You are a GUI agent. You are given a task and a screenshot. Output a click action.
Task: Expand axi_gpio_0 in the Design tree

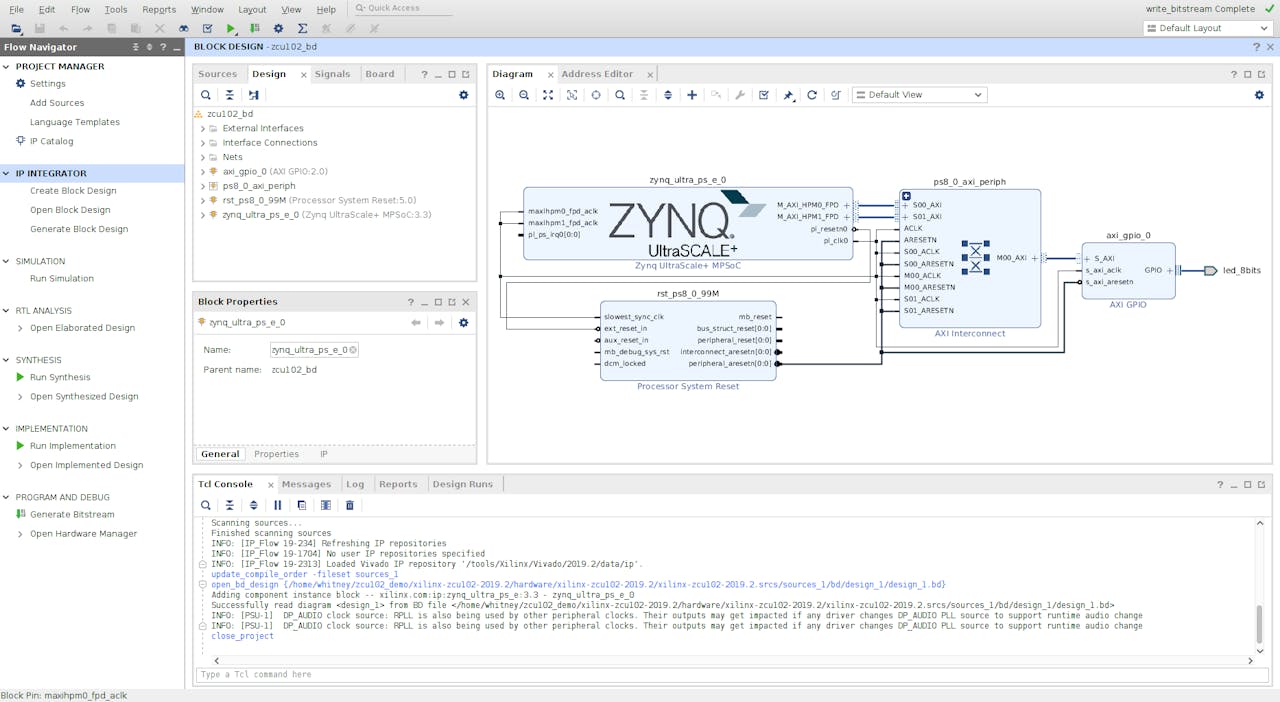click(203, 172)
